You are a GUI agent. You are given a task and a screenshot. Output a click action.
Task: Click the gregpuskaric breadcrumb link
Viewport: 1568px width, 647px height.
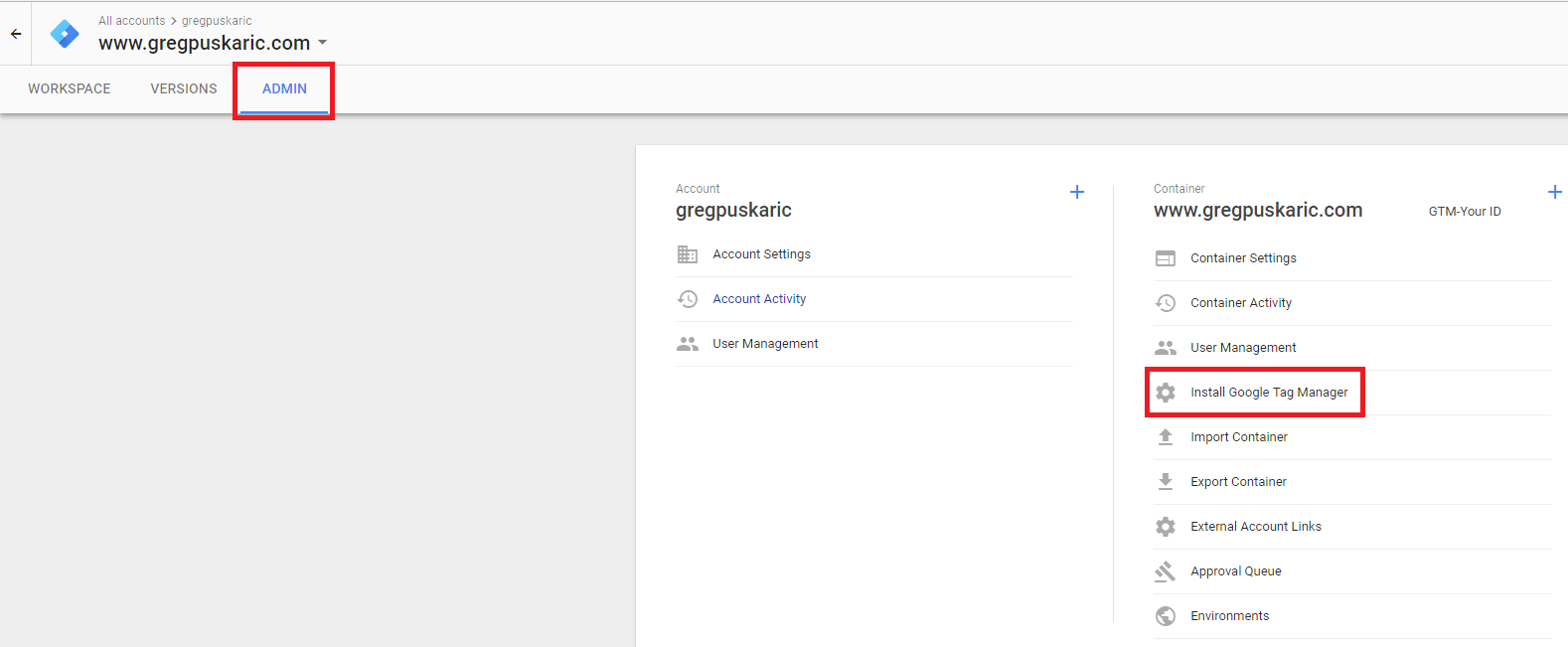click(217, 21)
